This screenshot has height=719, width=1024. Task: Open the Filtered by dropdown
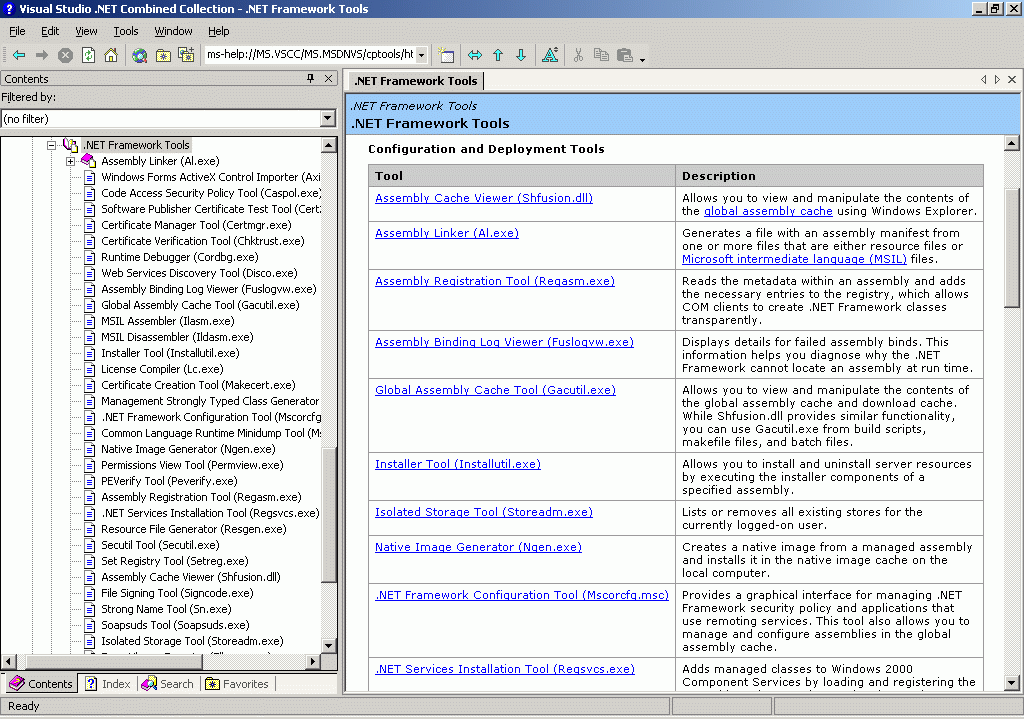tap(328, 118)
